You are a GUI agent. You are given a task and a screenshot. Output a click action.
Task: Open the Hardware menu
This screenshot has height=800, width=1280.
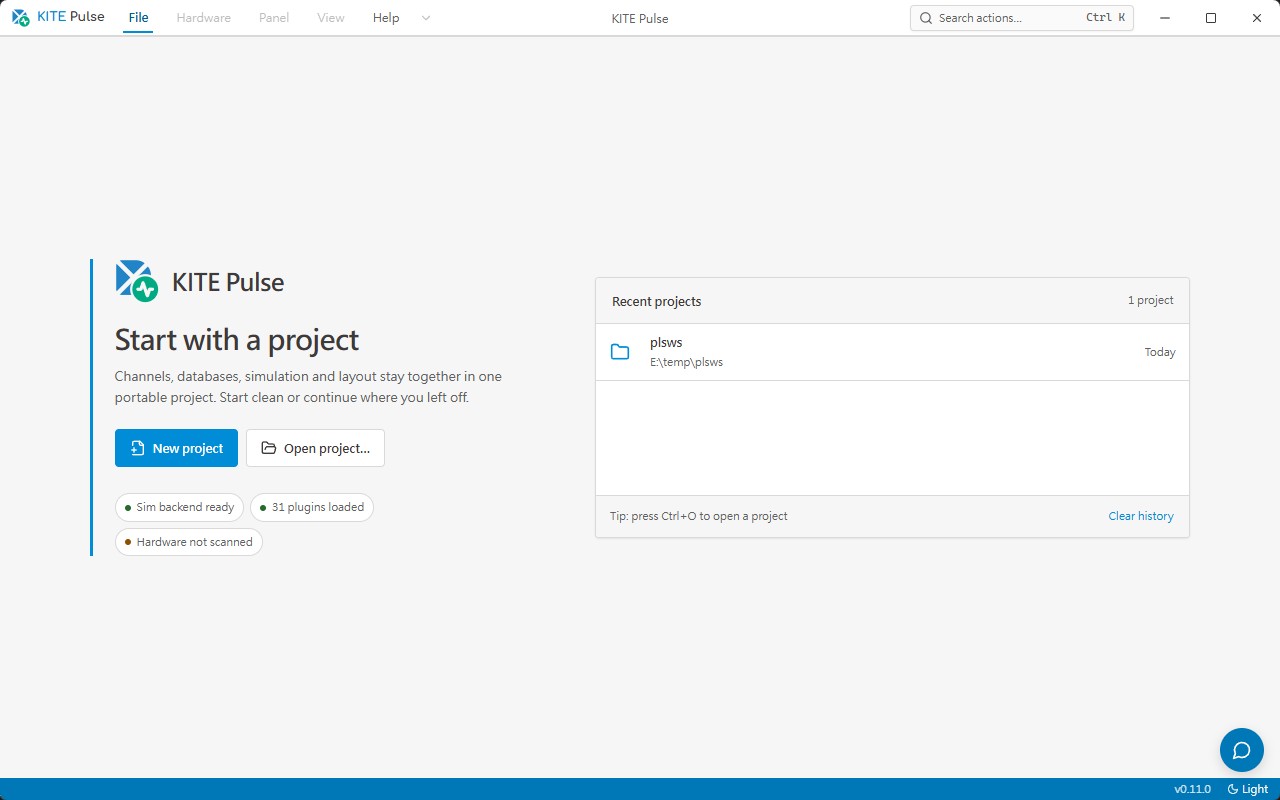pyautogui.click(x=203, y=18)
